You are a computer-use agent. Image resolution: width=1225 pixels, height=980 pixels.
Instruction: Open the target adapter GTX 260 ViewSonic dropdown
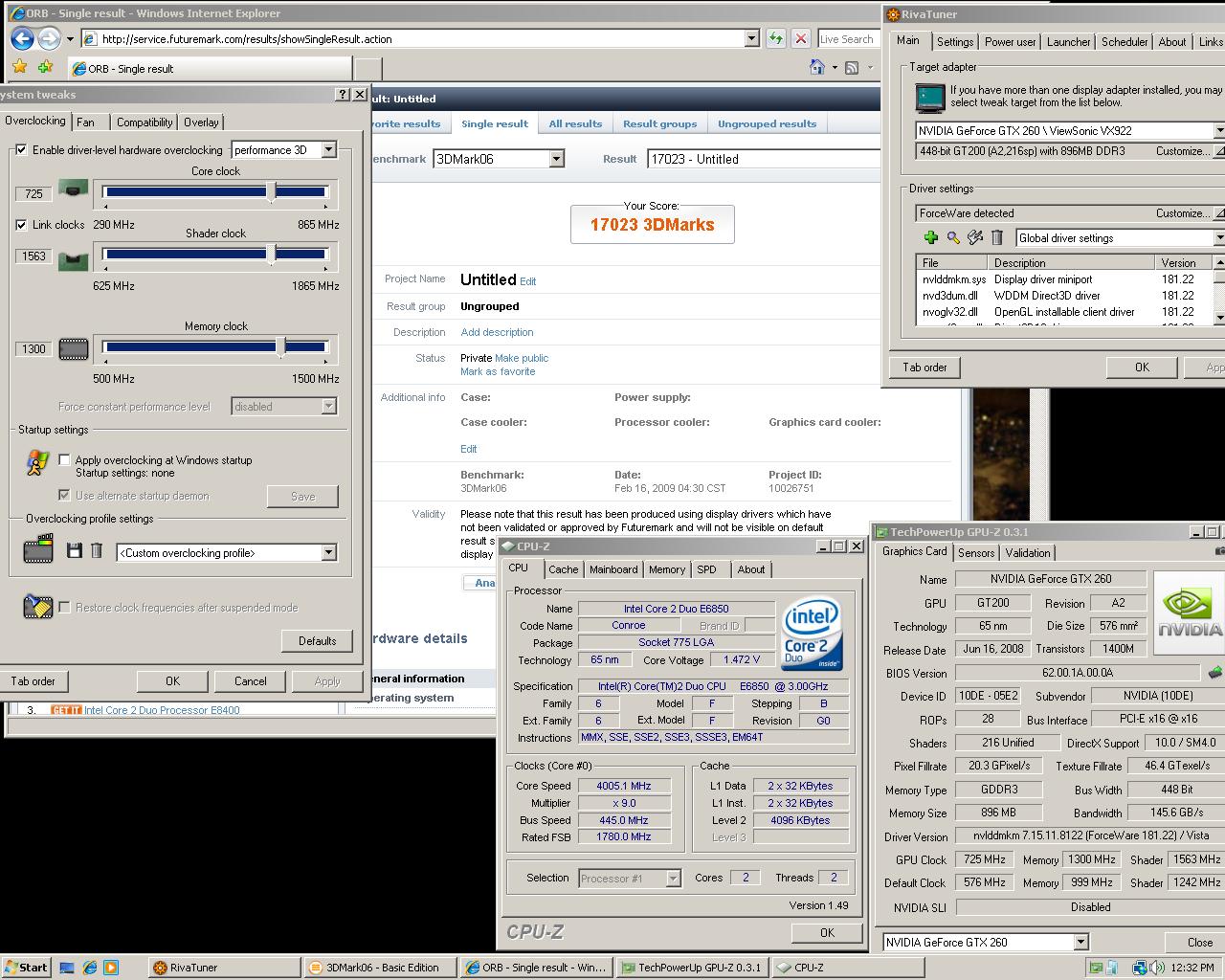click(1219, 130)
